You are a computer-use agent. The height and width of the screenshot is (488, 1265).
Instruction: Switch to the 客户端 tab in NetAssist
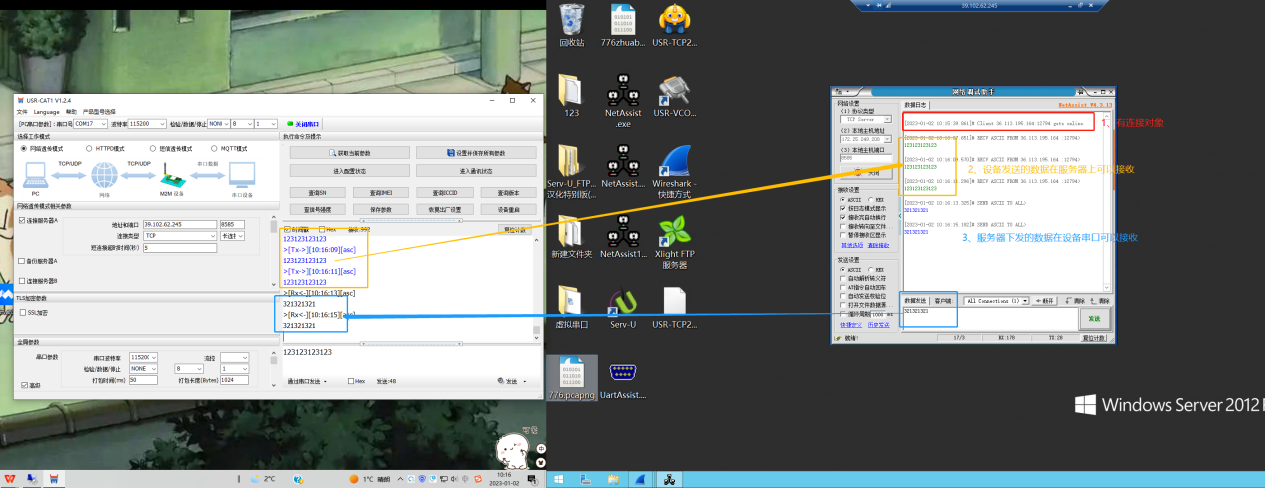click(942, 300)
